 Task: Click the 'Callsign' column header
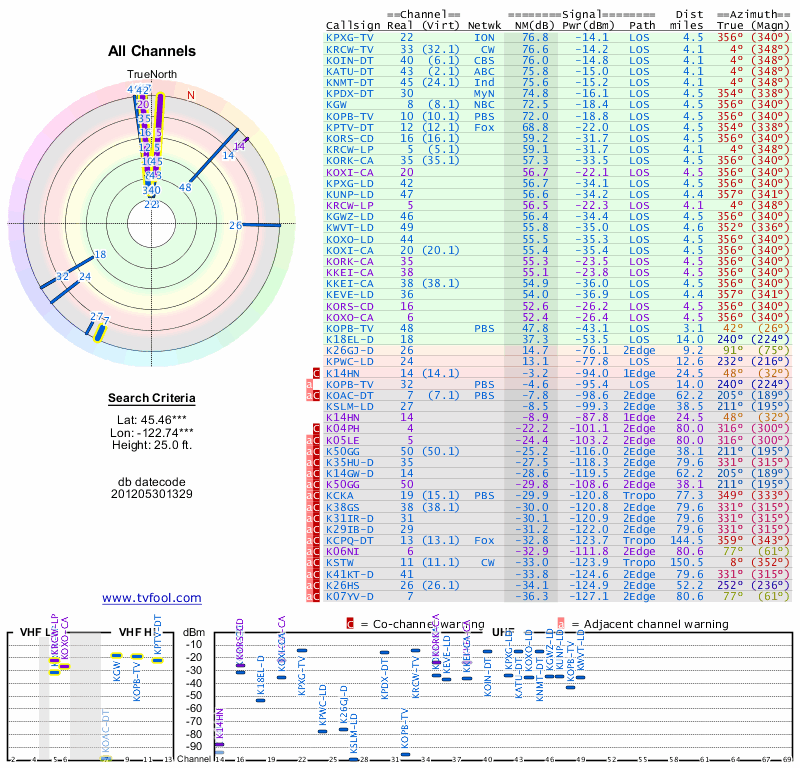pos(353,26)
